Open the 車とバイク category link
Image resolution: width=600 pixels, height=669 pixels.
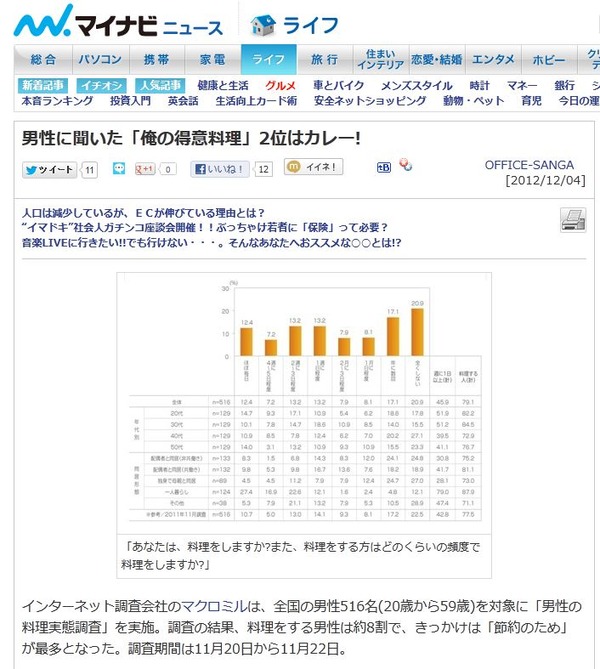point(338,85)
